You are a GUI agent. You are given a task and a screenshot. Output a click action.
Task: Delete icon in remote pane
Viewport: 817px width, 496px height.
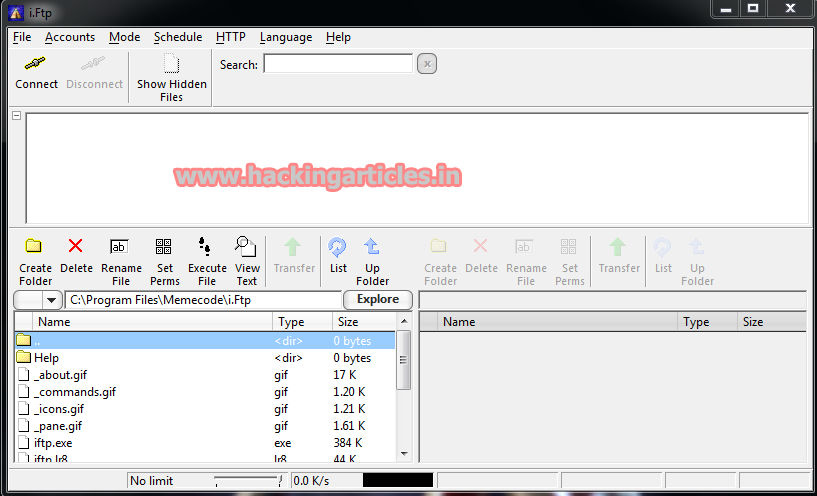[x=480, y=246]
